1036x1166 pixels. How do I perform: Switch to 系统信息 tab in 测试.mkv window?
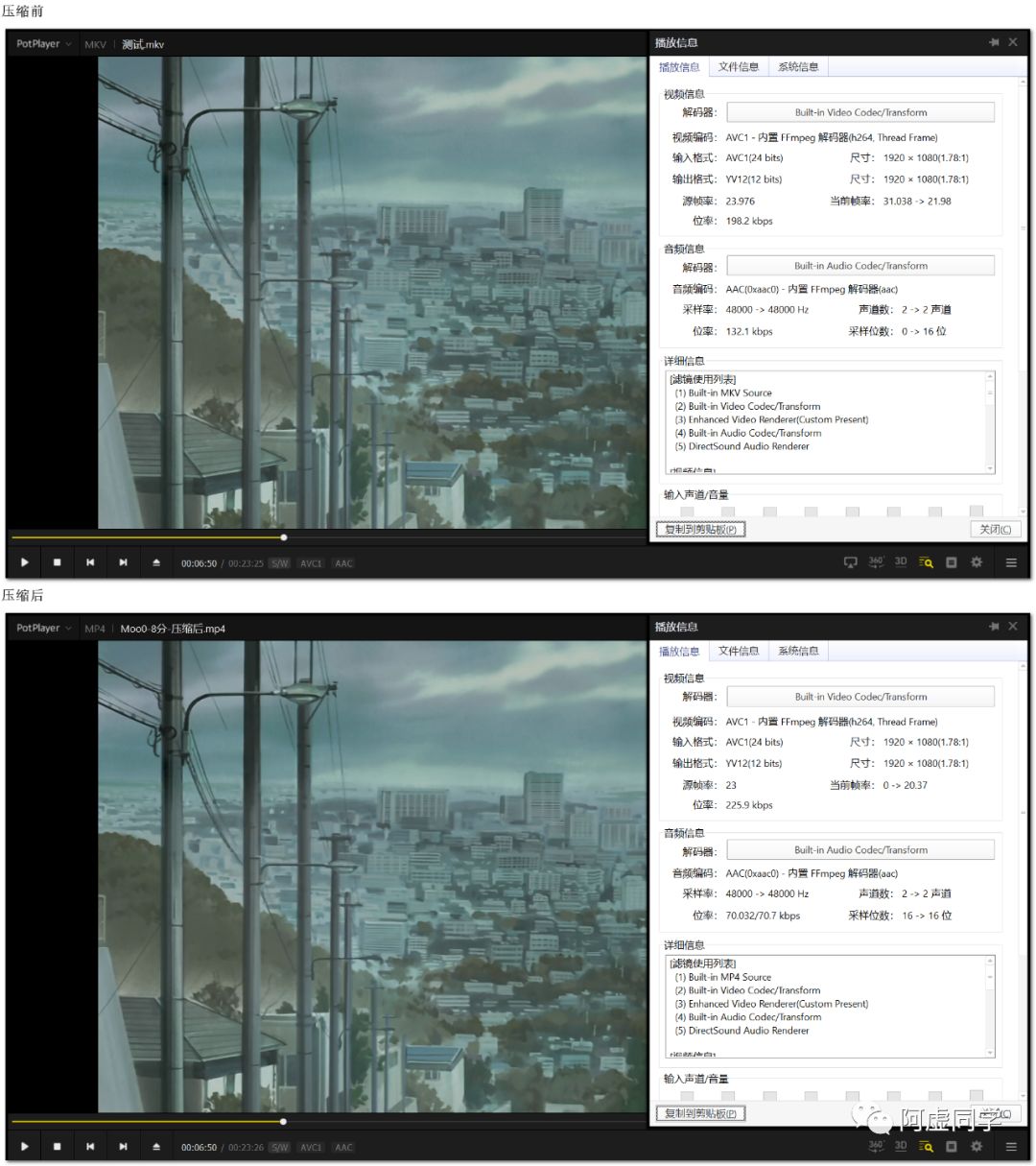(x=798, y=67)
